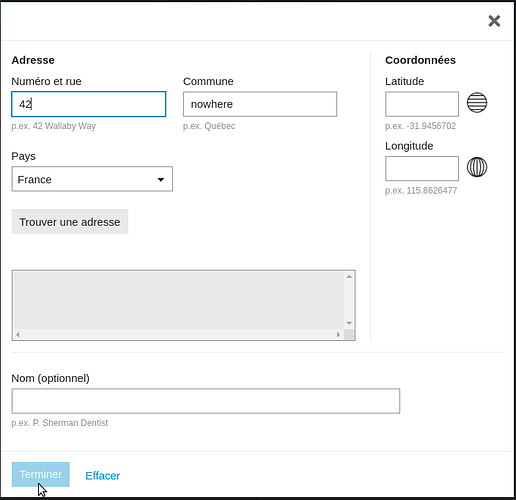This screenshot has height=500, width=516.
Task: Click the latitude globe icon
Action: 477,102
